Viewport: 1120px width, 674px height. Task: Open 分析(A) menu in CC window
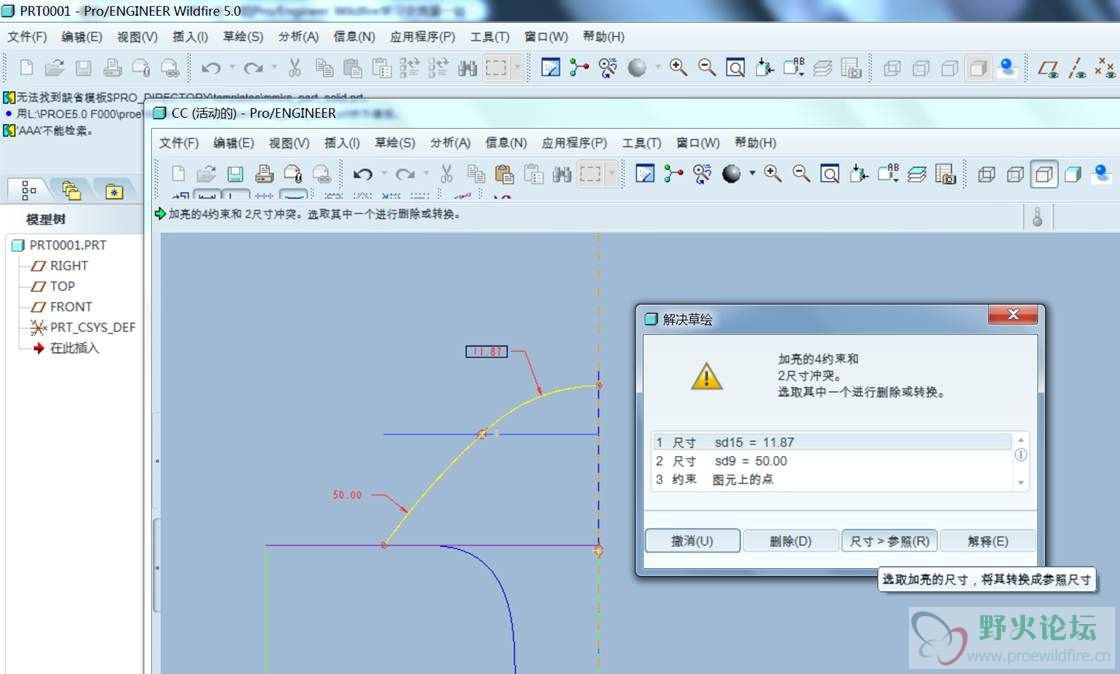450,143
